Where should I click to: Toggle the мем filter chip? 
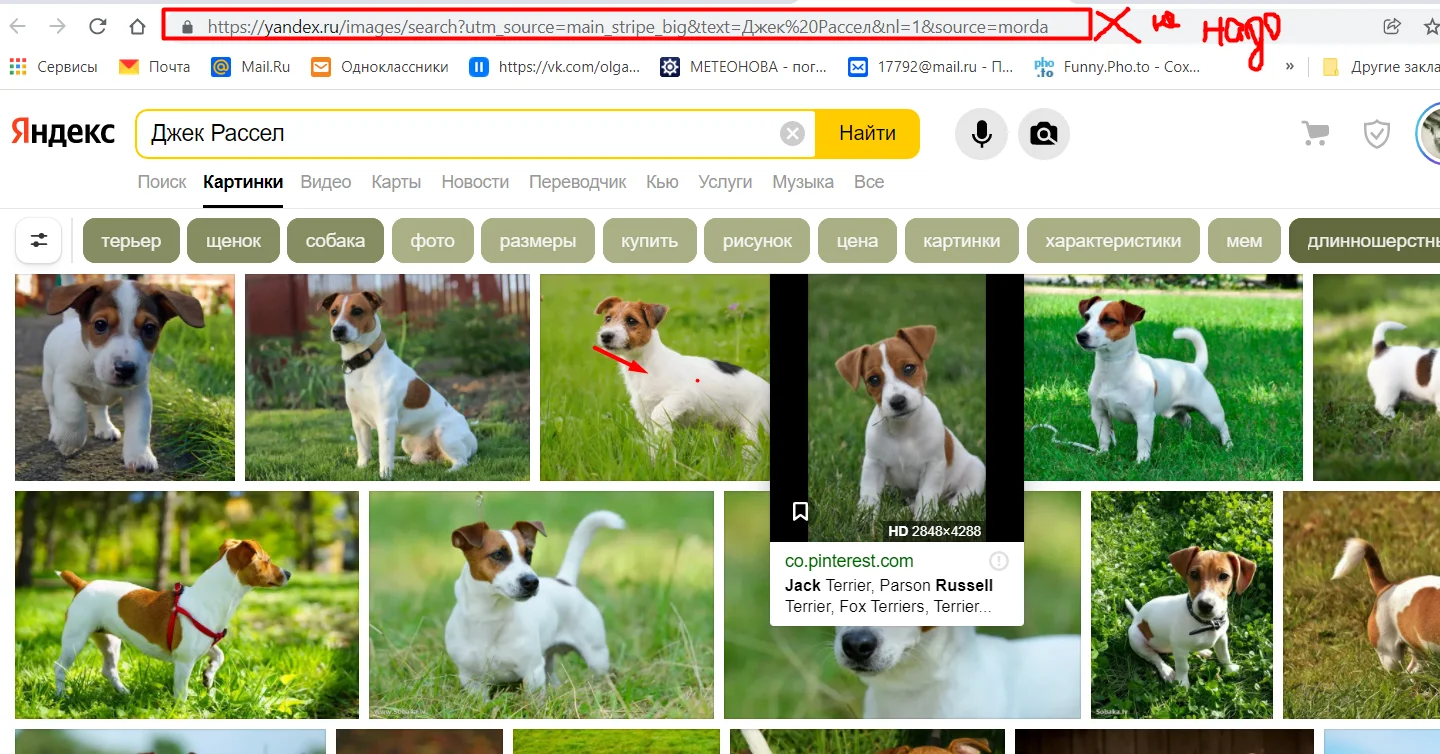coord(1244,240)
